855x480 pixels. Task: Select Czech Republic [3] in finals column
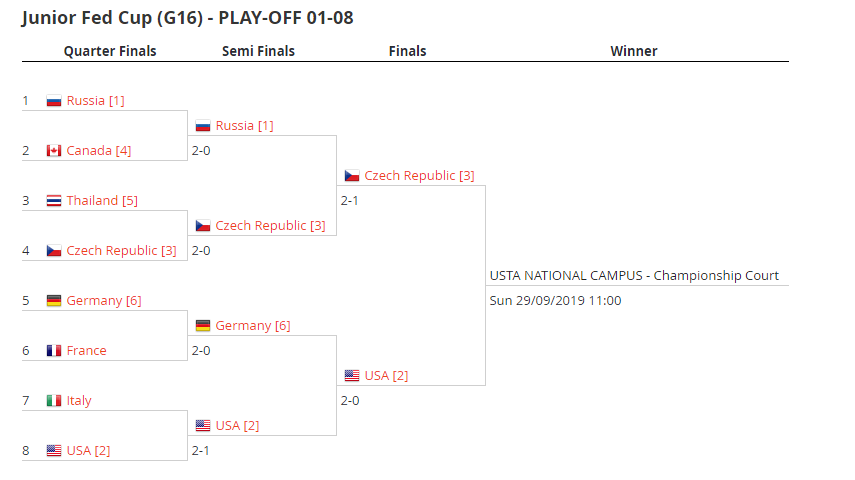click(419, 176)
